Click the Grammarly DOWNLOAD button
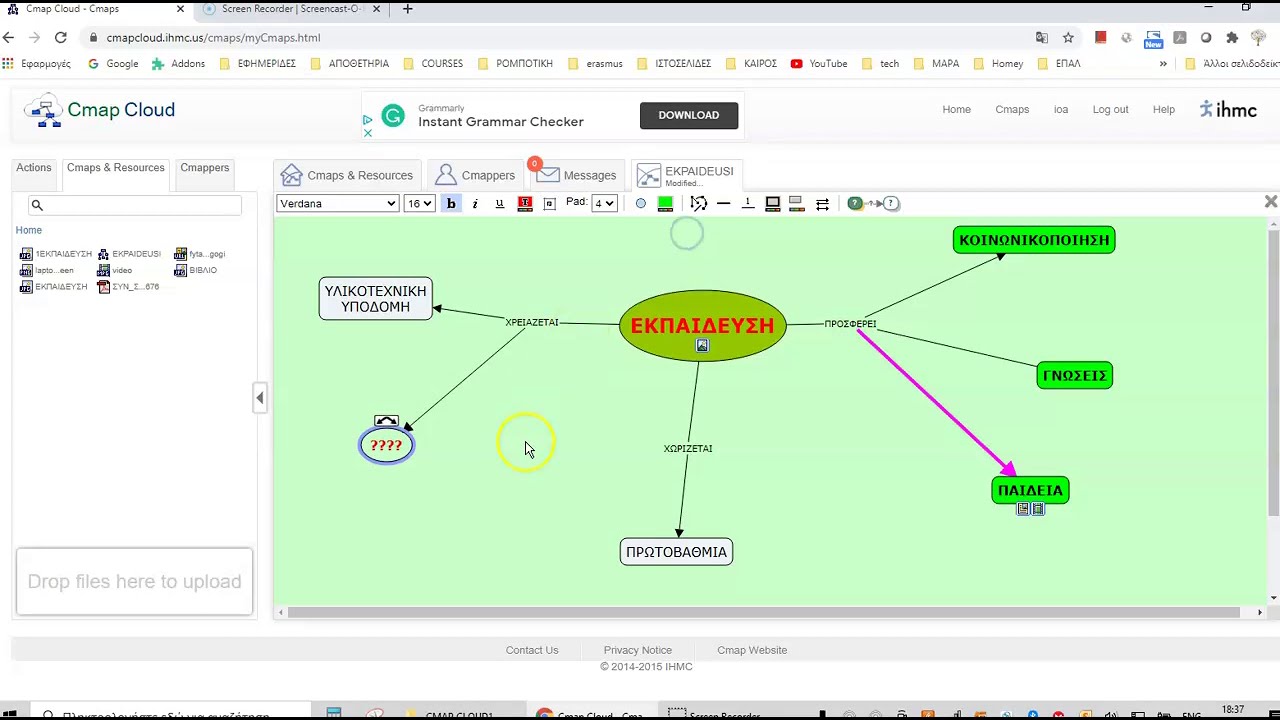Screen dimensions: 1280x720 coord(689,115)
